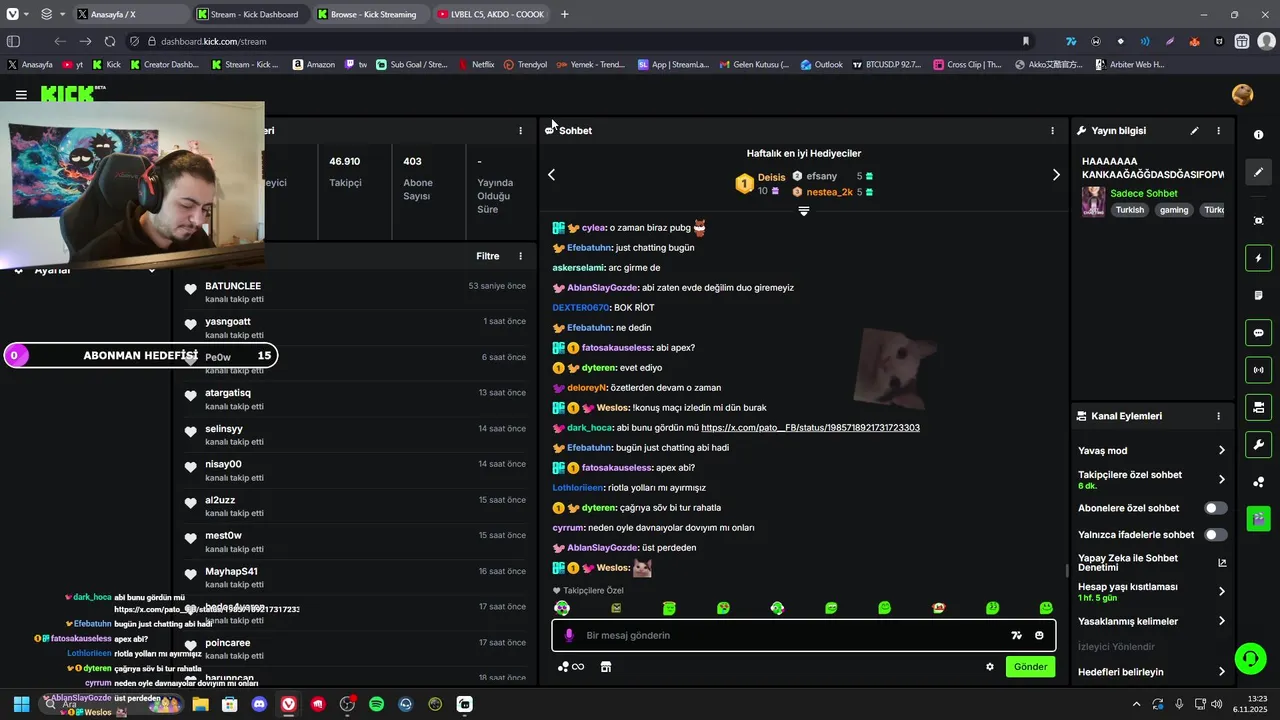The height and width of the screenshot is (720, 1280).
Task: Open the chat bubble sidebar icon
Action: pyautogui.click(x=1259, y=333)
